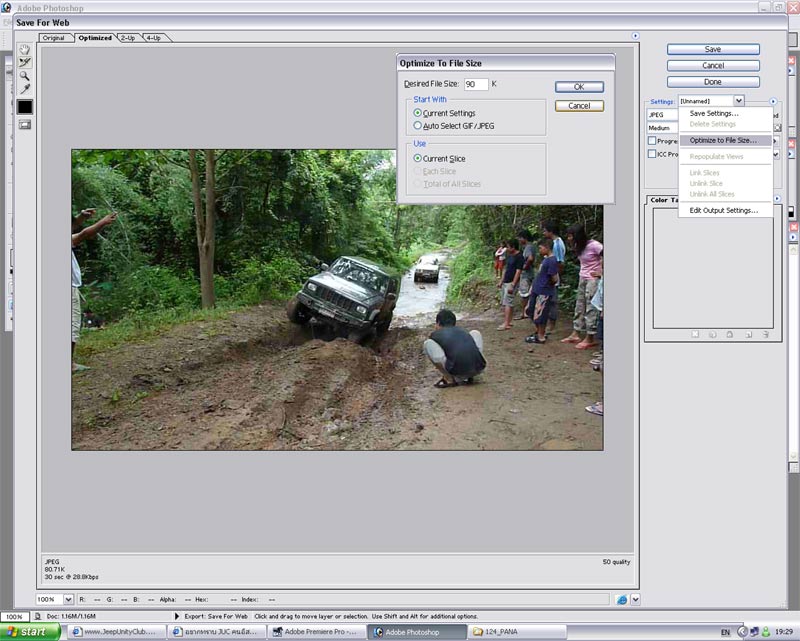
Task: Toggle slices visibility button
Action: (25, 124)
